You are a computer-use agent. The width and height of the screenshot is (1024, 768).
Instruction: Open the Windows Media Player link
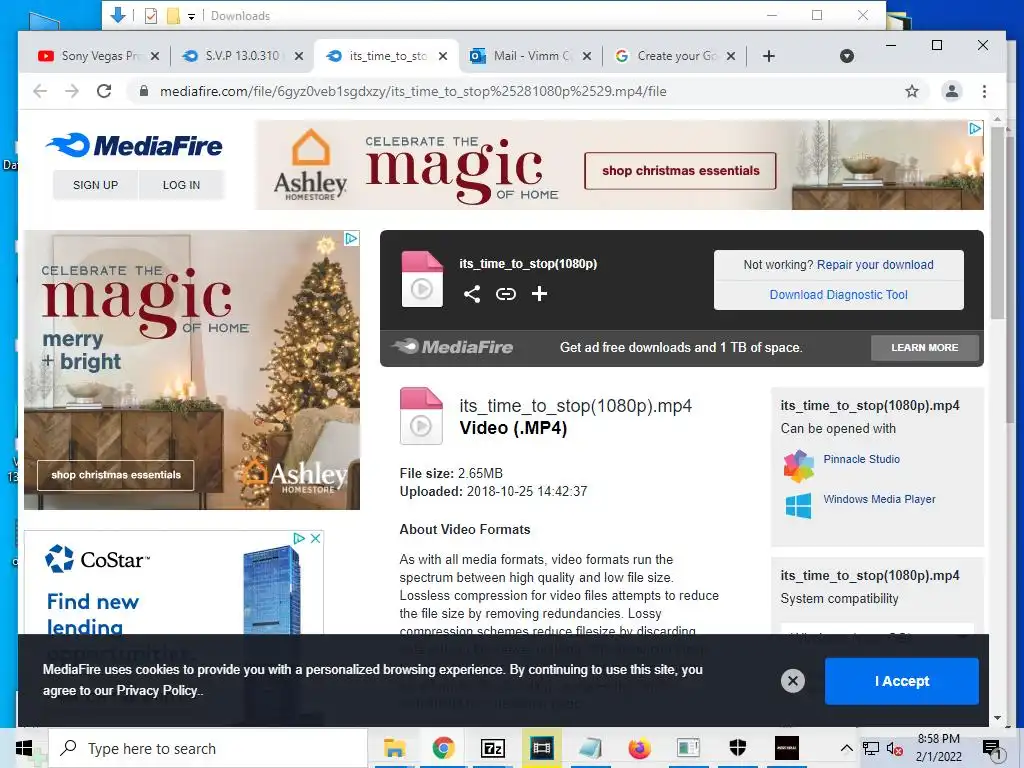[x=879, y=499]
